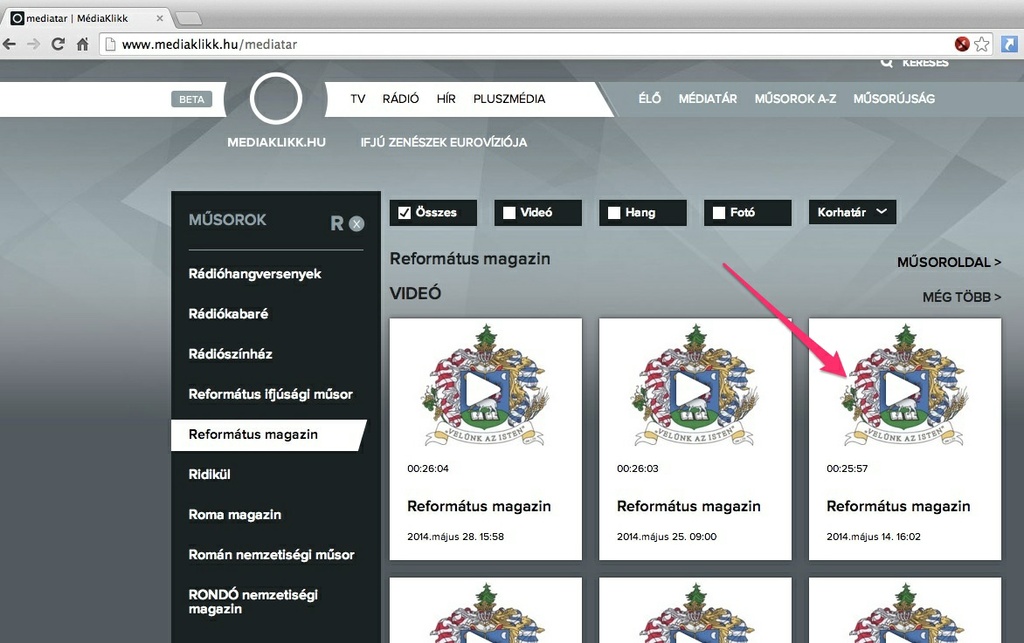Select Rádióhangversenyek in the show list
Image resolution: width=1024 pixels, height=643 pixels.
click(x=255, y=274)
